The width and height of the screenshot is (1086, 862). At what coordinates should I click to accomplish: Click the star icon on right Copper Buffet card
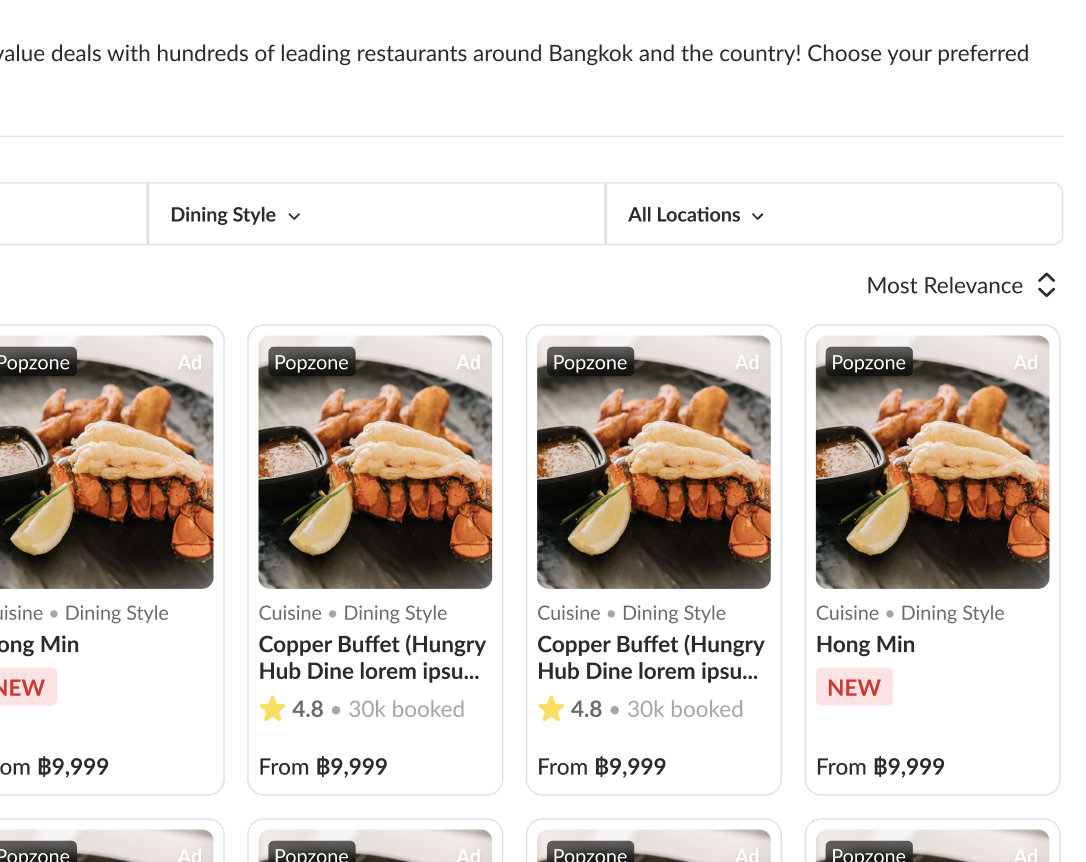(x=551, y=709)
